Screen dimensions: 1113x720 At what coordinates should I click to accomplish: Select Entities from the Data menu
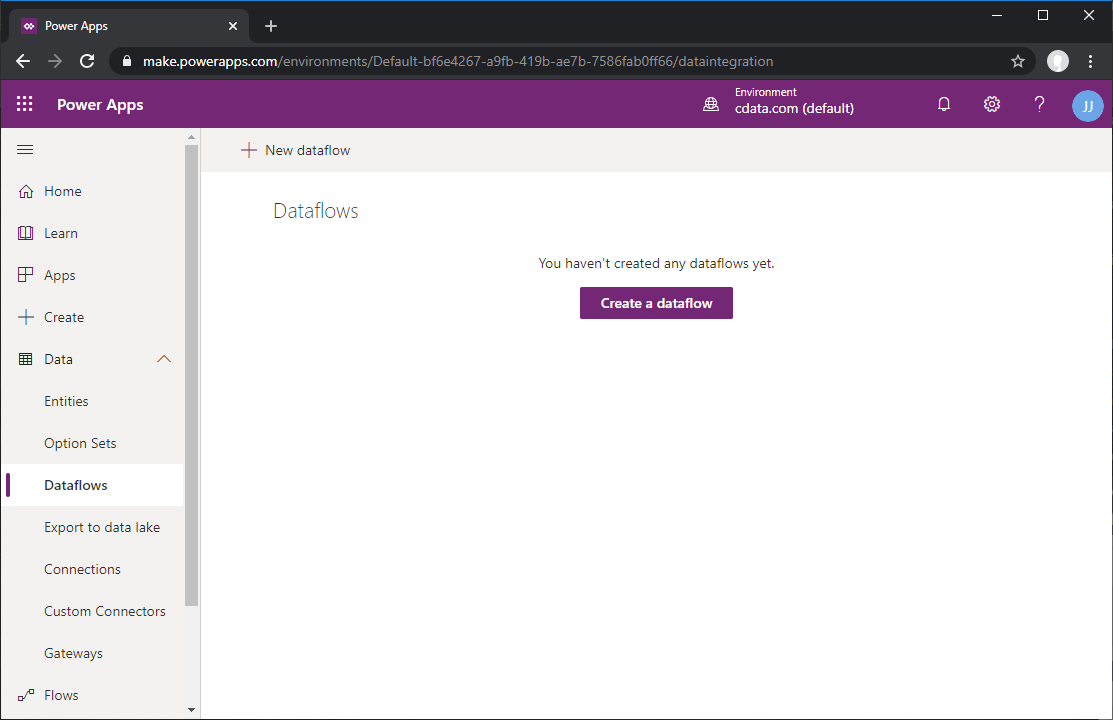(66, 401)
